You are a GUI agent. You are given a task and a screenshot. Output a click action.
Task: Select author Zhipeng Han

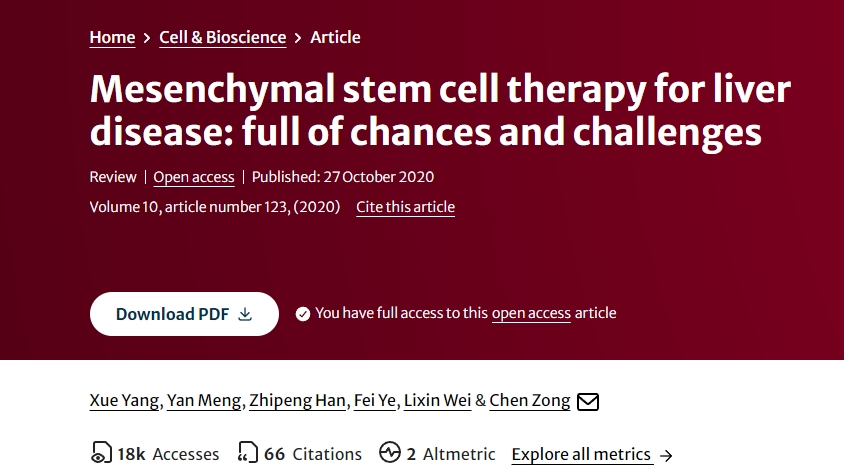297,401
